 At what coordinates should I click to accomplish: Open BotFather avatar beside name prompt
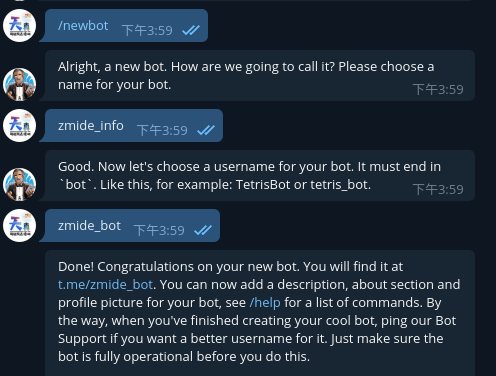coord(19,84)
